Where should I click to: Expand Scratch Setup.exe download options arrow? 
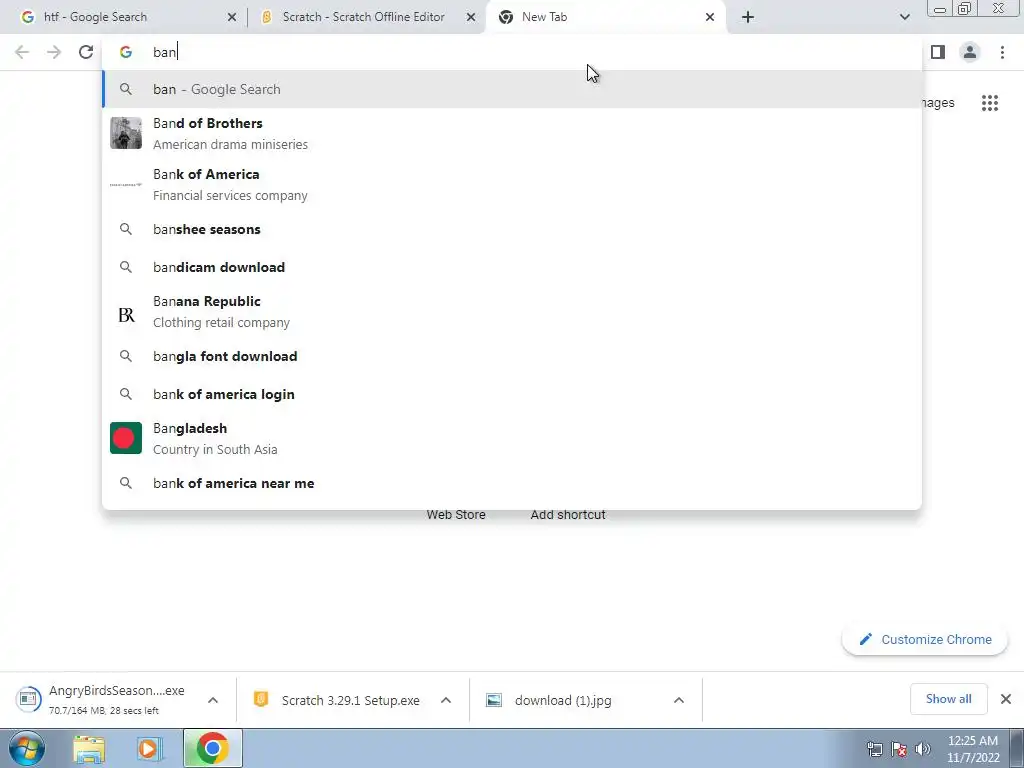446,700
